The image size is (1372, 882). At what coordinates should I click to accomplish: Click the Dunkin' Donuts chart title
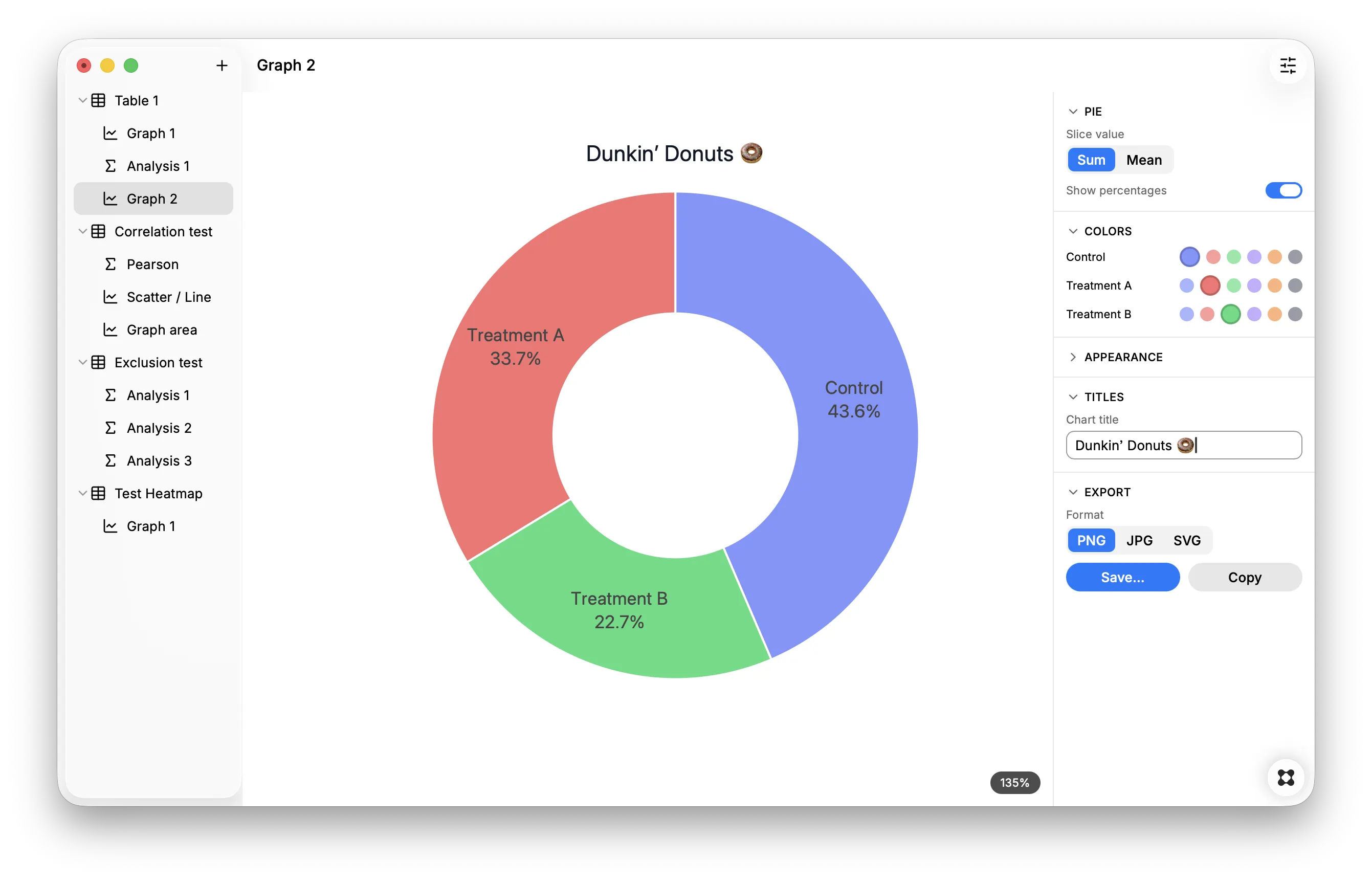(674, 153)
